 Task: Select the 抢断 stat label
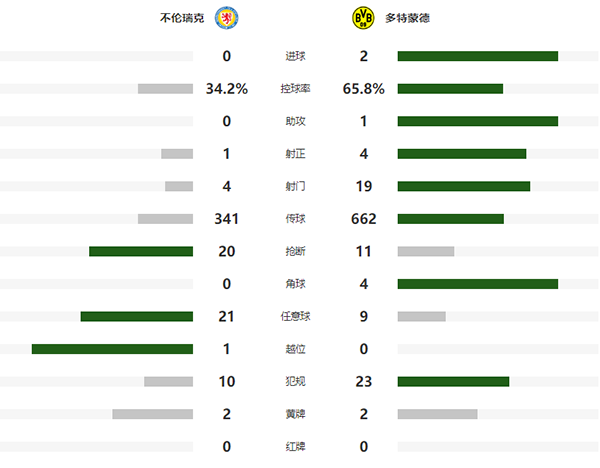[296, 252]
